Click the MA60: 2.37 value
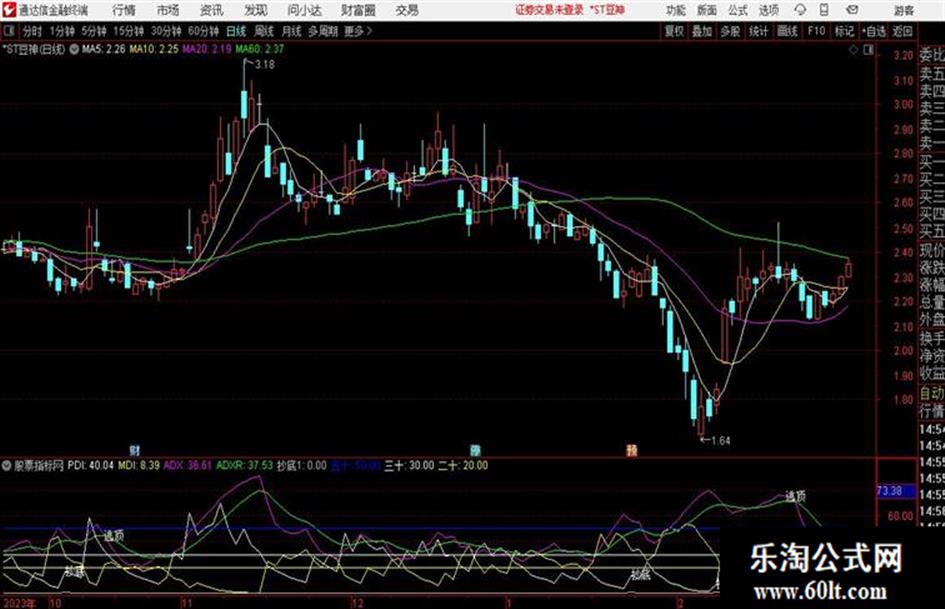The height and width of the screenshot is (609, 945). (260, 49)
